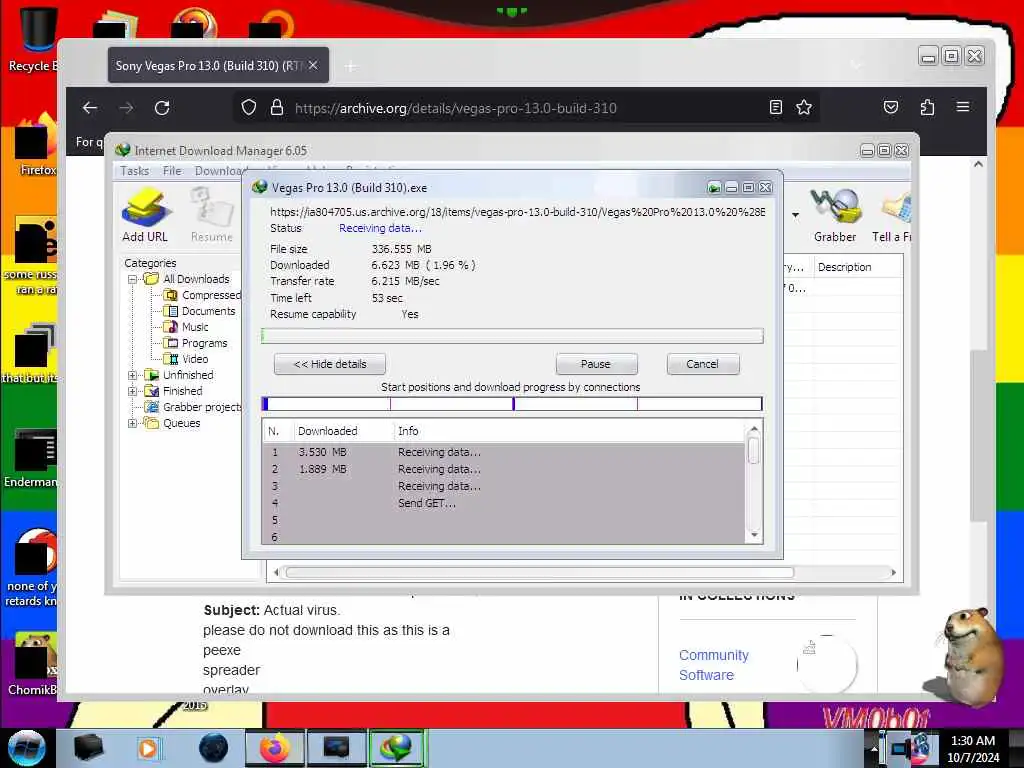This screenshot has height=768, width=1024.
Task: Expand the Finished category
Action: tap(132, 391)
